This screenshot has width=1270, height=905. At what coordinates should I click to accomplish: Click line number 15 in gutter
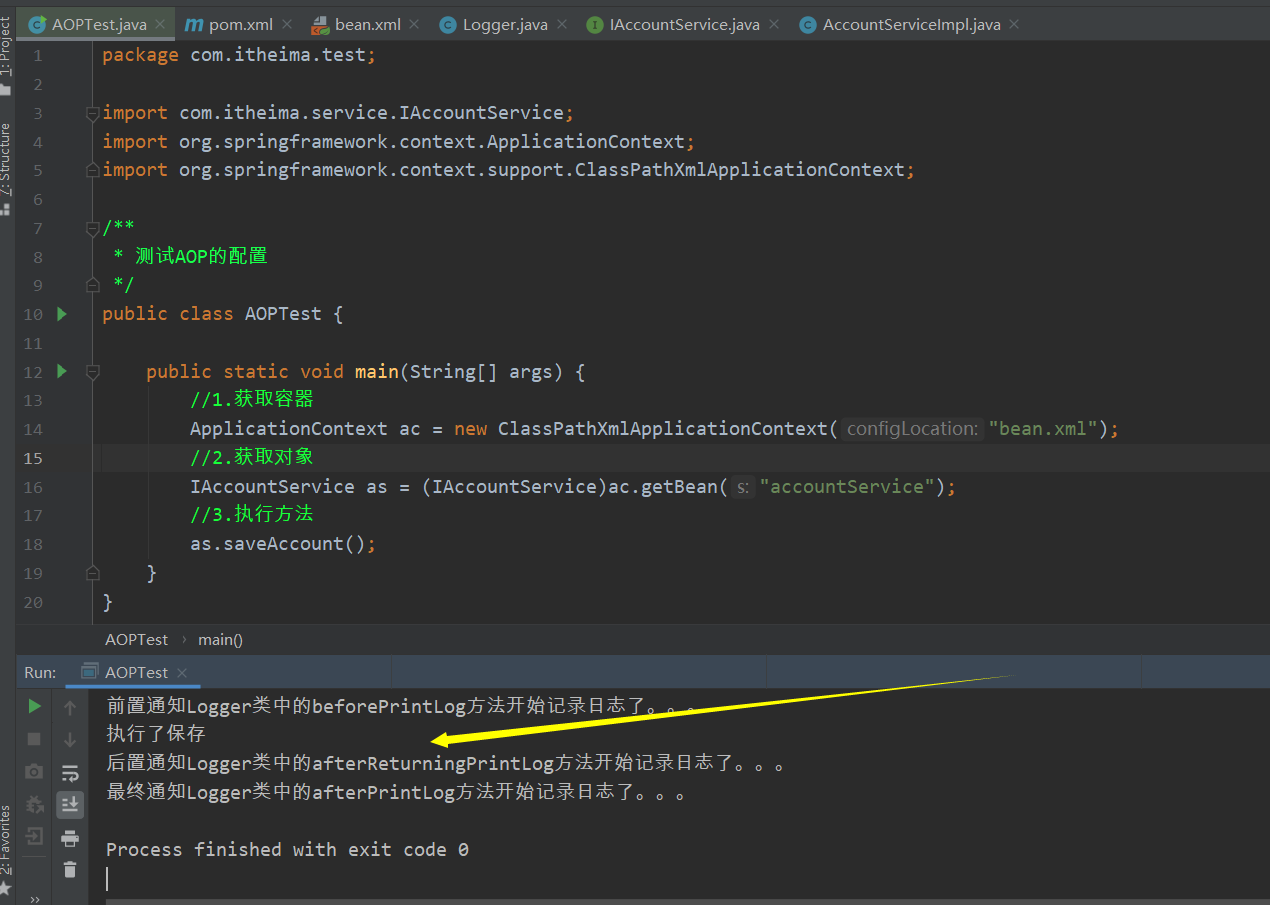pyautogui.click(x=33, y=458)
